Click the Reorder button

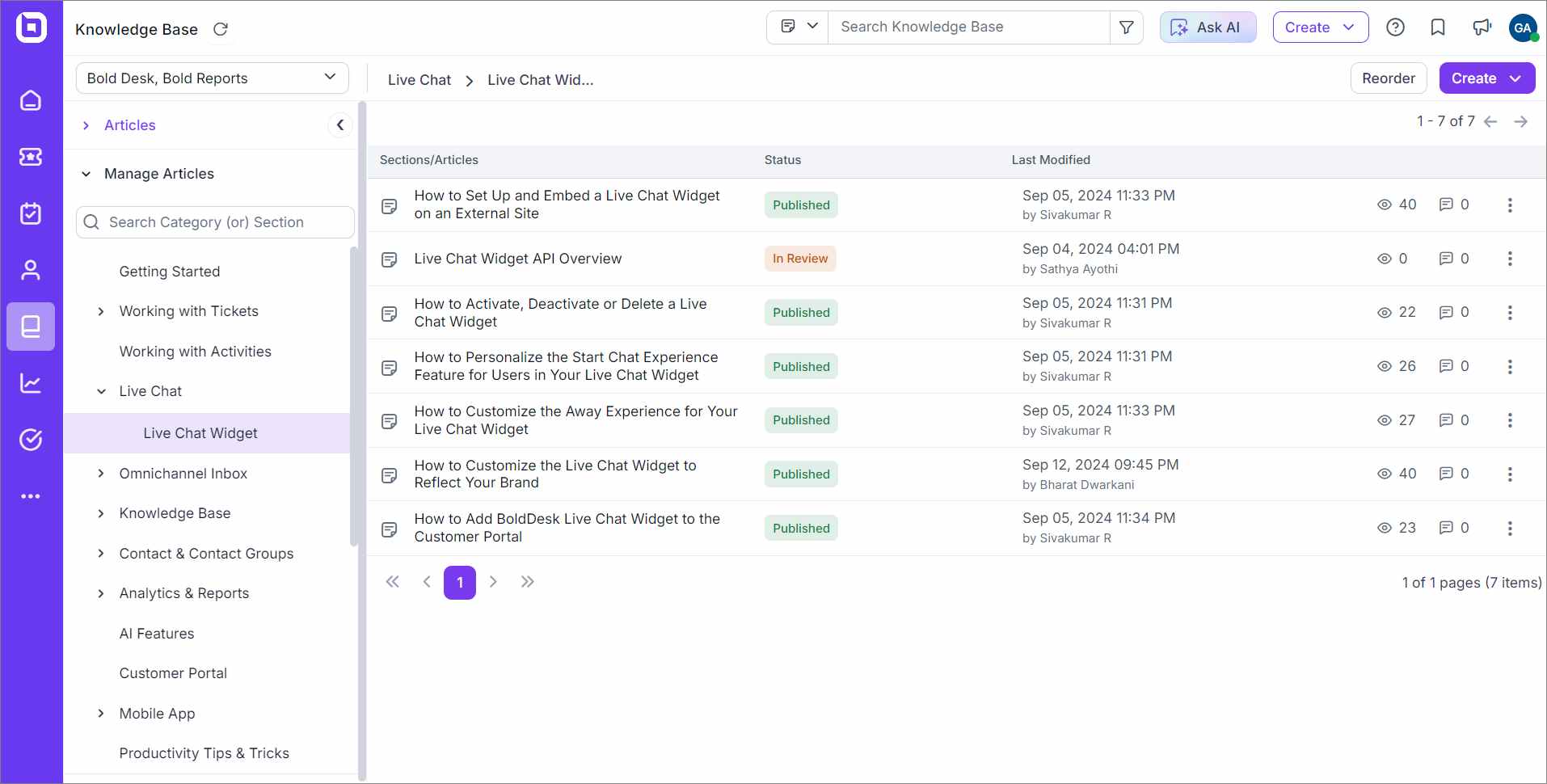1389,78
